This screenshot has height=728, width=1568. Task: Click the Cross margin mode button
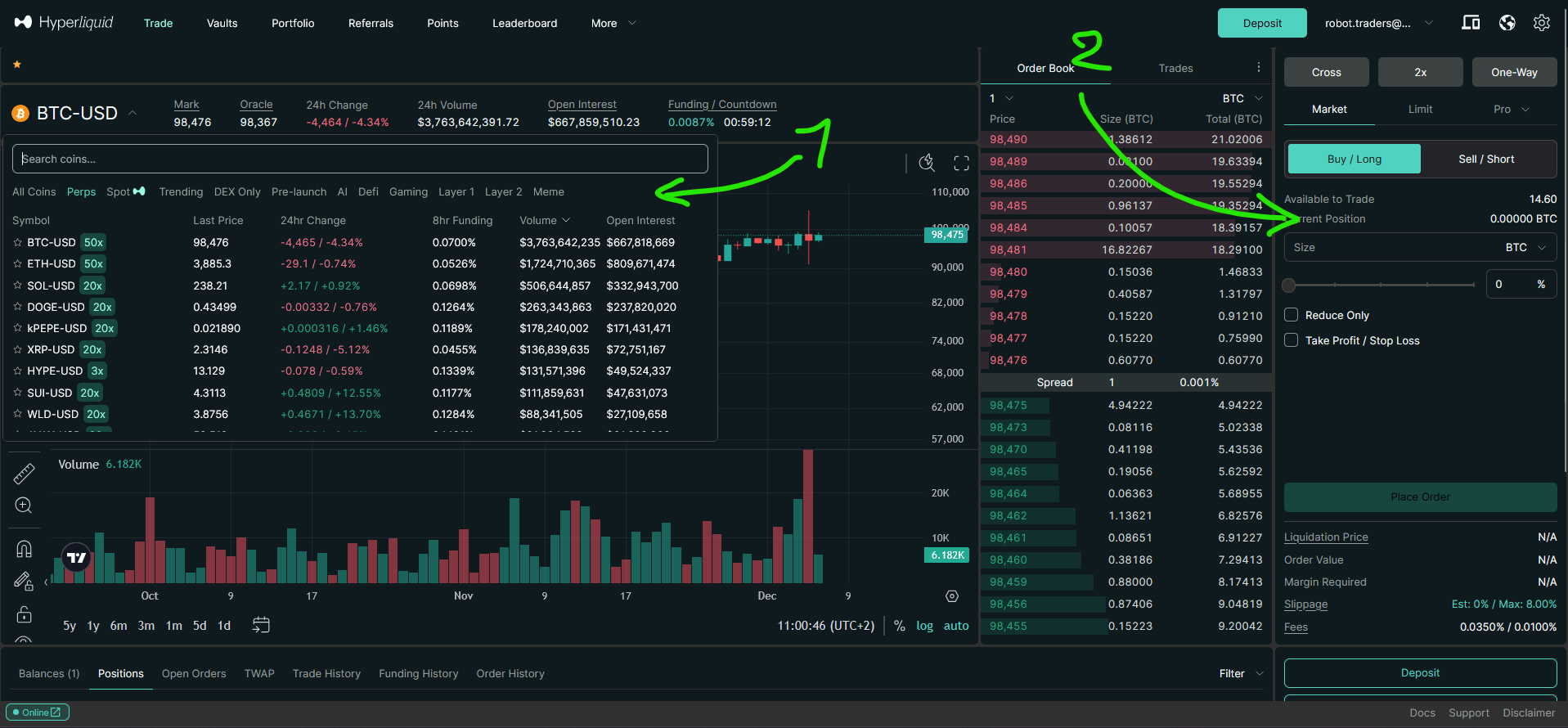pos(1326,72)
